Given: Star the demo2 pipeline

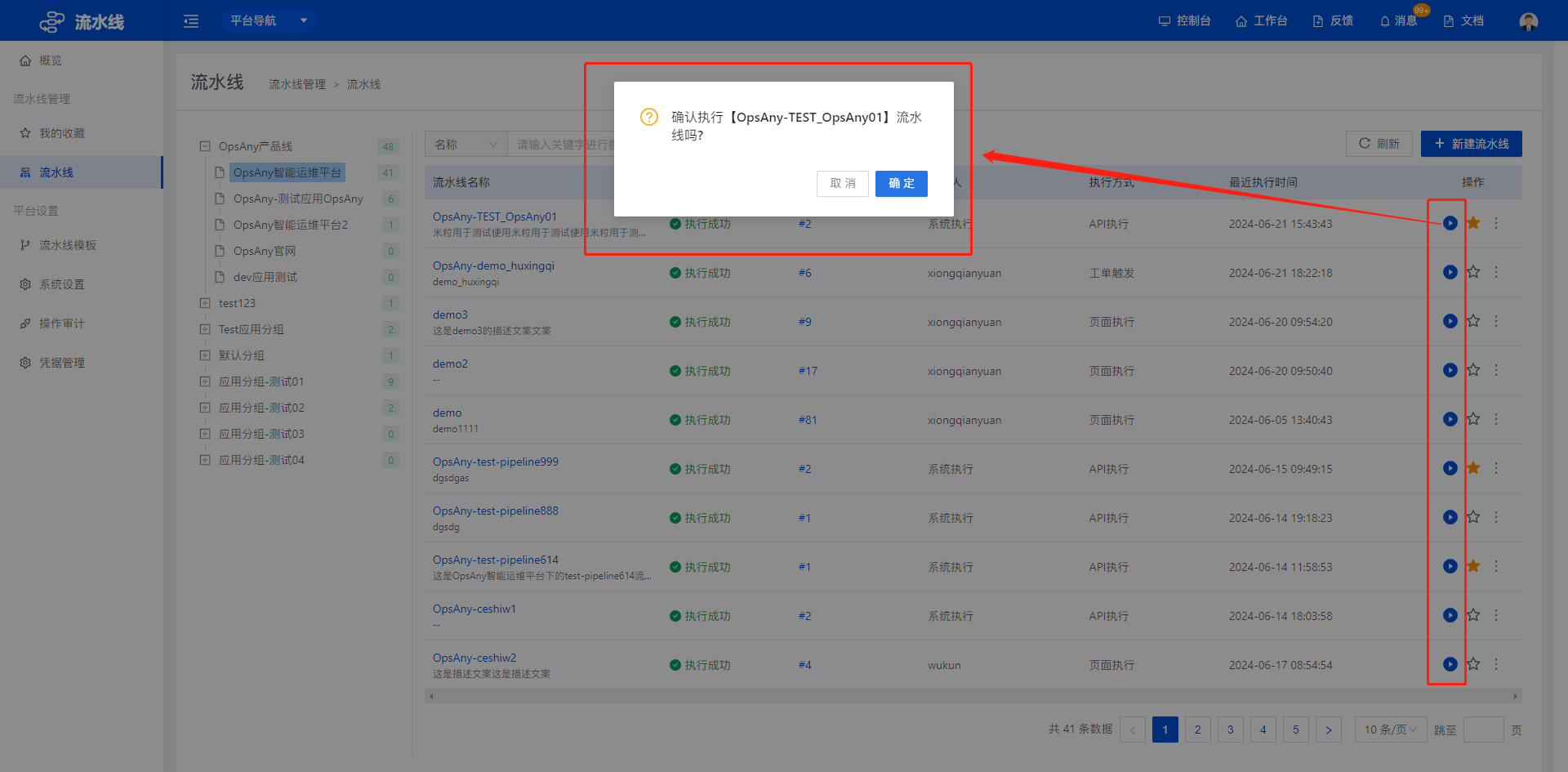Looking at the screenshot, I should click(1473, 370).
